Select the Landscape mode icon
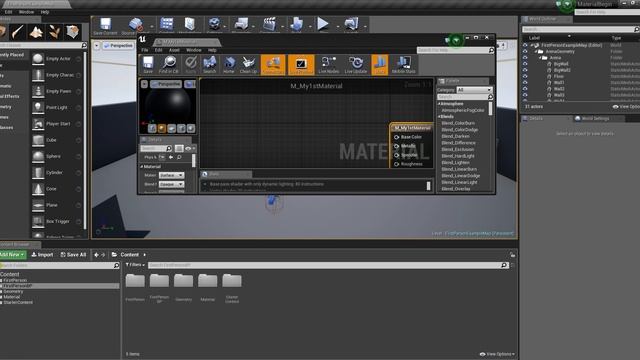The width and height of the screenshot is (640, 360). 36,32
